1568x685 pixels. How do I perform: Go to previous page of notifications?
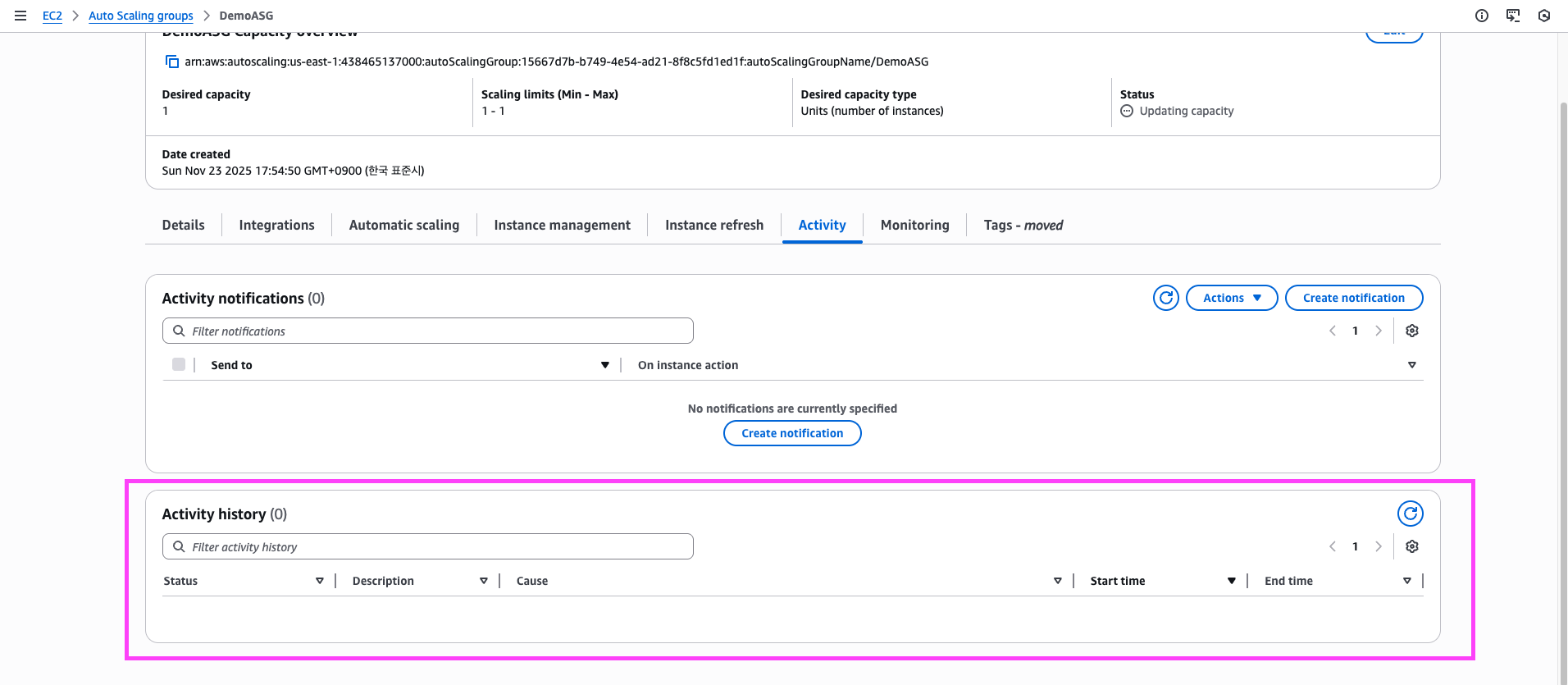(x=1333, y=331)
